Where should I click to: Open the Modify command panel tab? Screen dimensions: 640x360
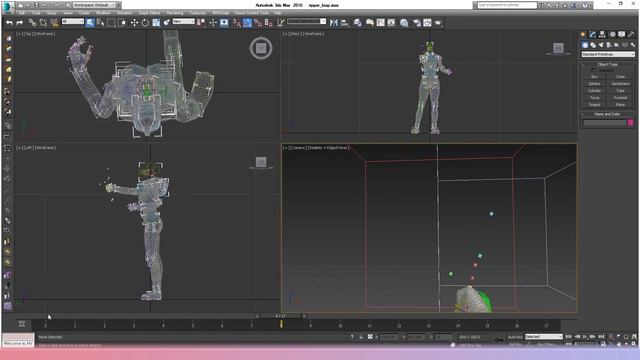593,34
